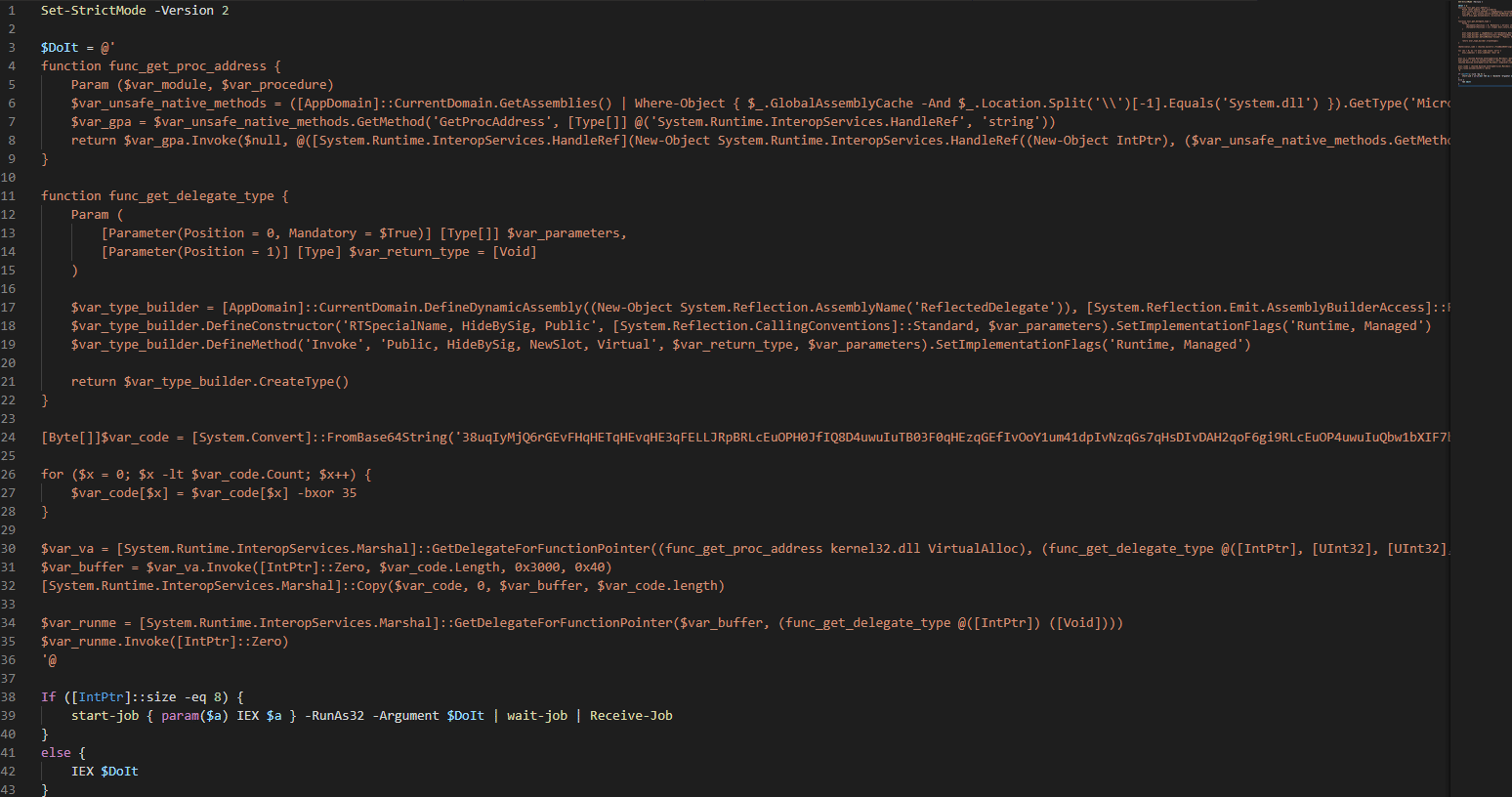
Task: Click "-bxor 35" on line 27
Action: pos(326,493)
